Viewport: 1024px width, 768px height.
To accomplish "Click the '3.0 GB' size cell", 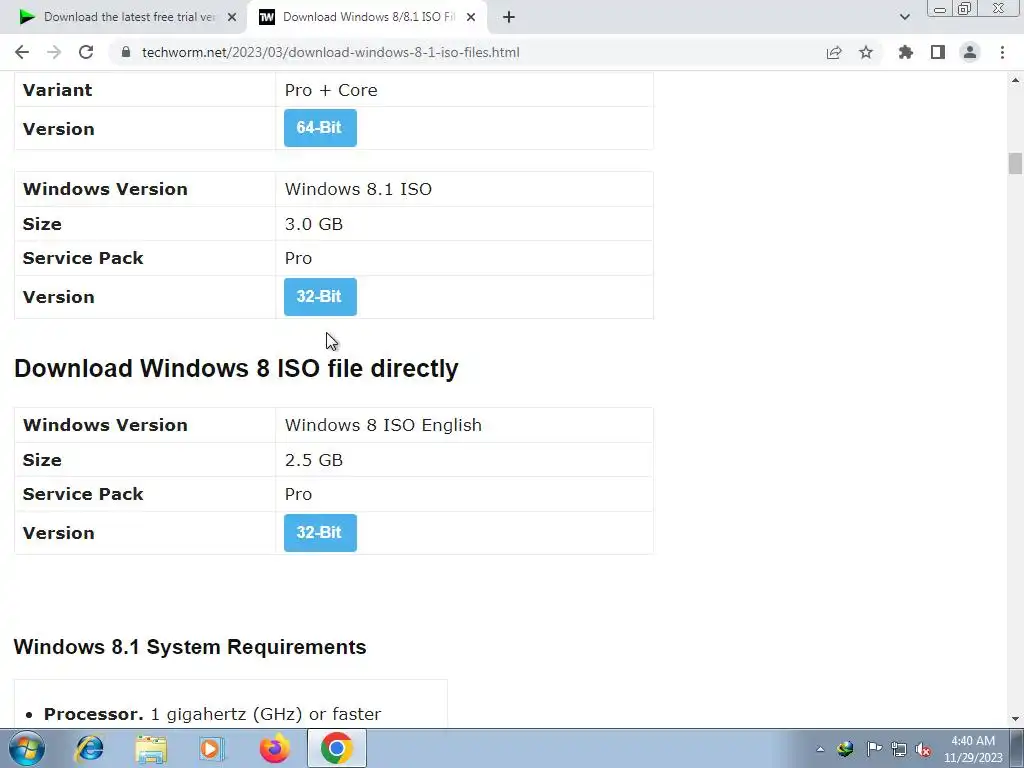I will [x=464, y=224].
